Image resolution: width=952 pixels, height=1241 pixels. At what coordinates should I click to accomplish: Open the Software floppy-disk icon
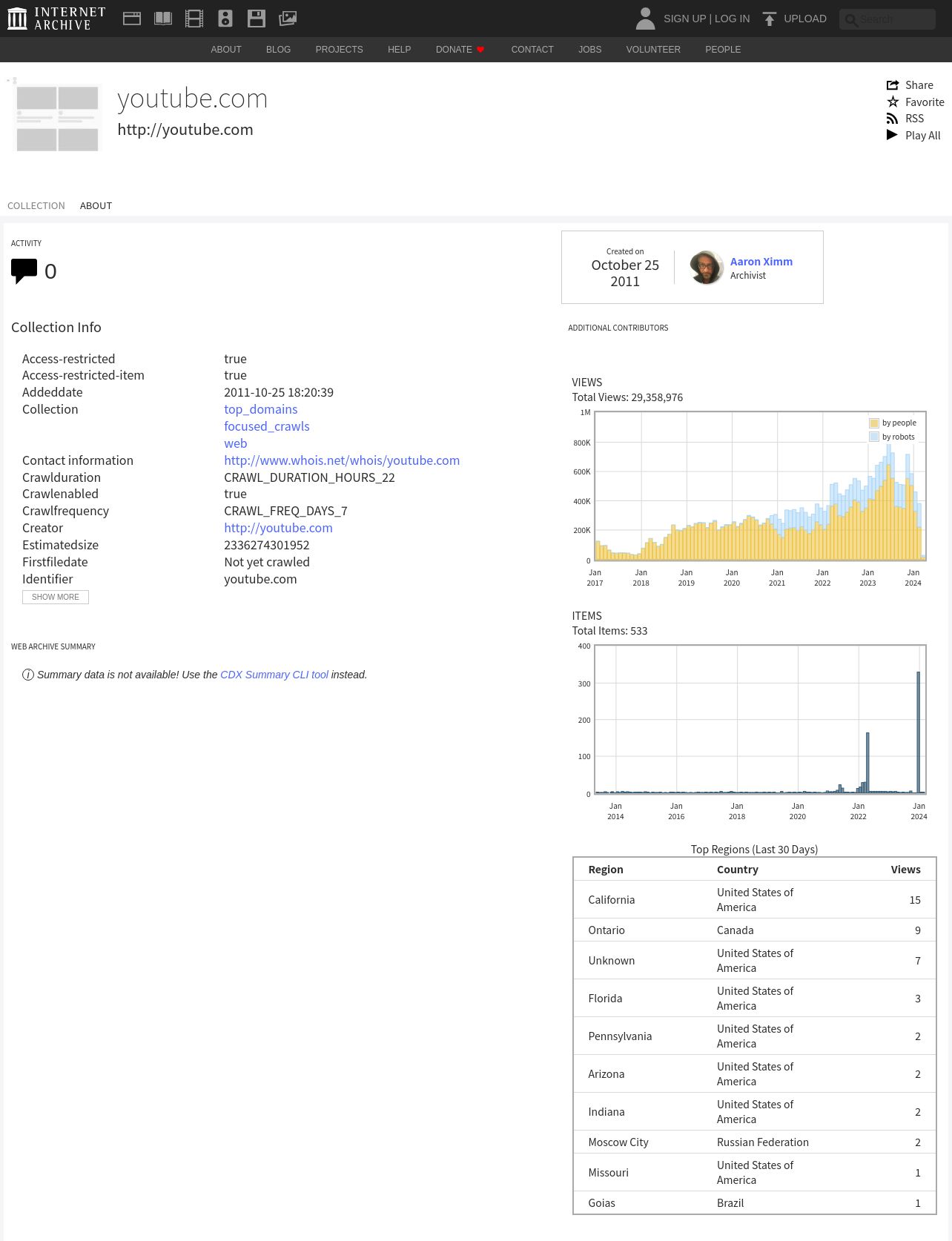click(257, 19)
